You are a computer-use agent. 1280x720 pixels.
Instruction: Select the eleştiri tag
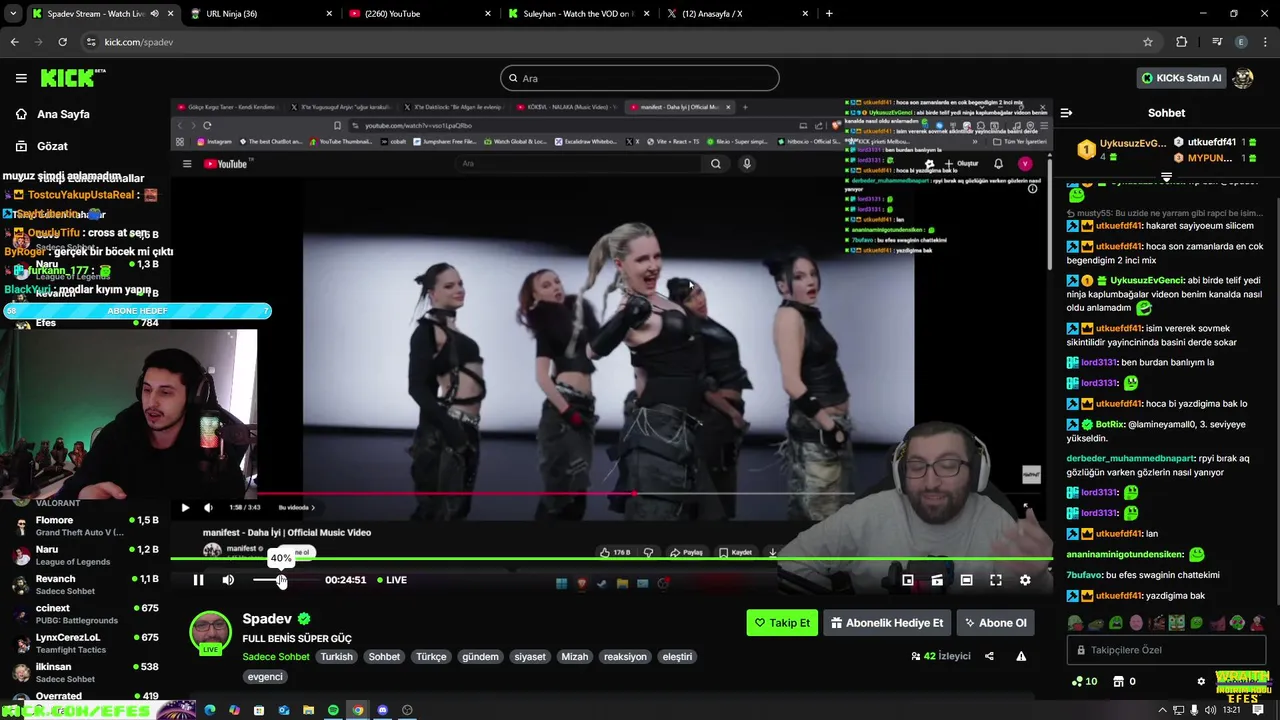pos(677,657)
